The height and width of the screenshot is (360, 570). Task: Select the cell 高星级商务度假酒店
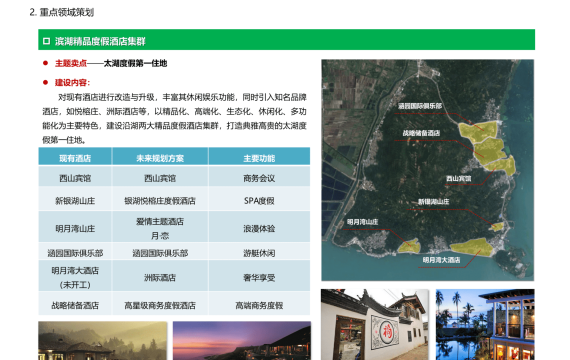coord(160,305)
